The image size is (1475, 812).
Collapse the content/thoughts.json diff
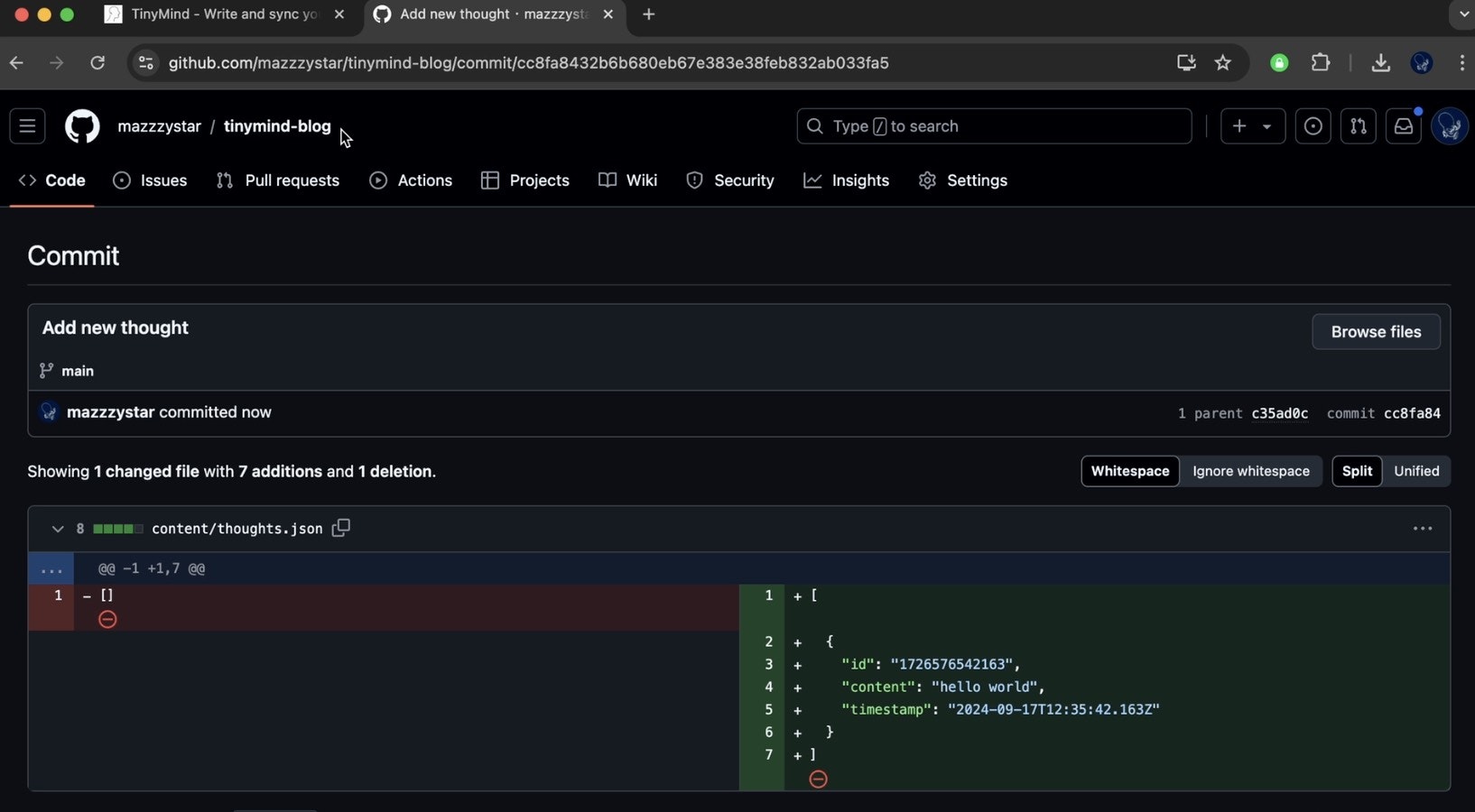[x=58, y=529]
